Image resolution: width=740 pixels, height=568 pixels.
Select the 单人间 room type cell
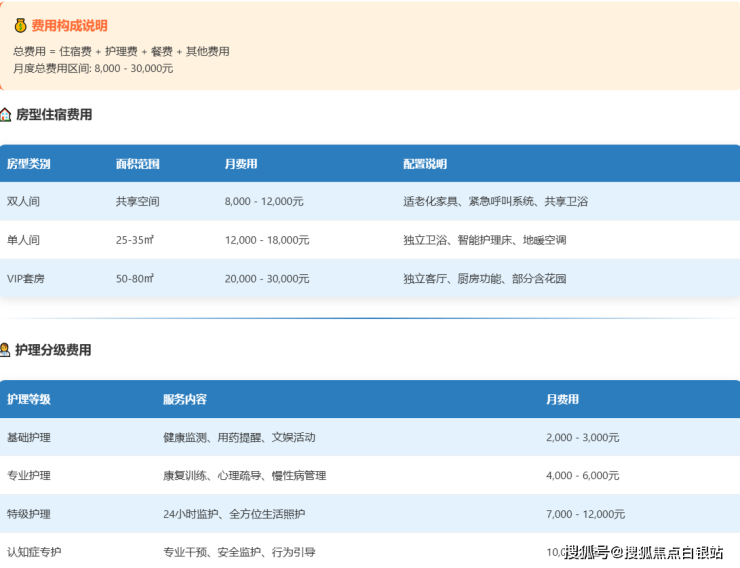point(23,240)
